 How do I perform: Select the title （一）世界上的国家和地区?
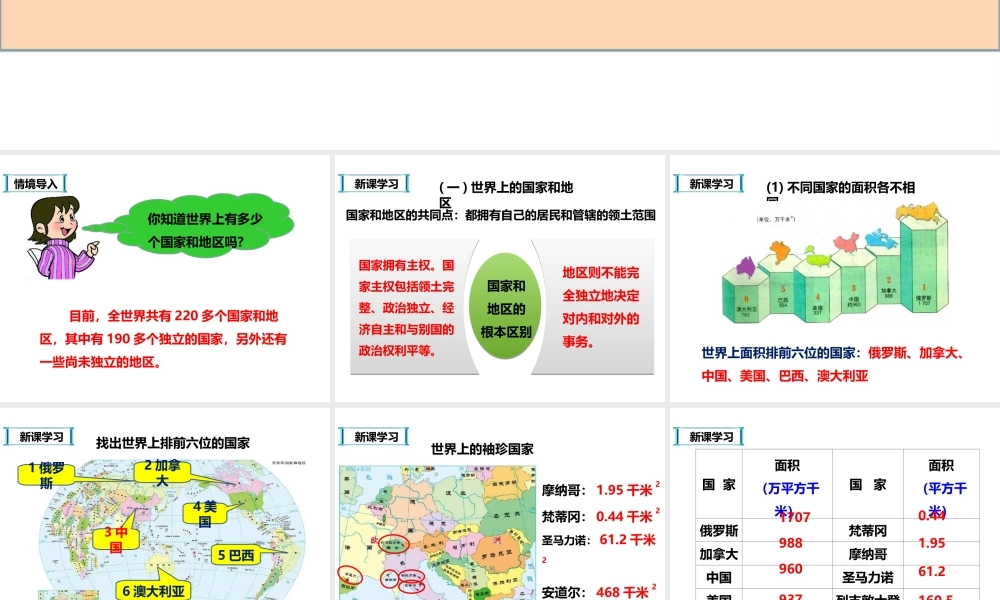(x=505, y=194)
